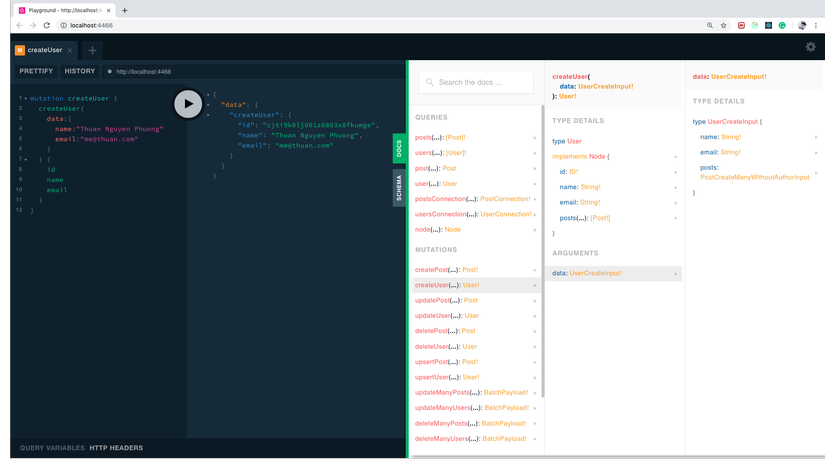Open Playground settings gear

pos(810,47)
